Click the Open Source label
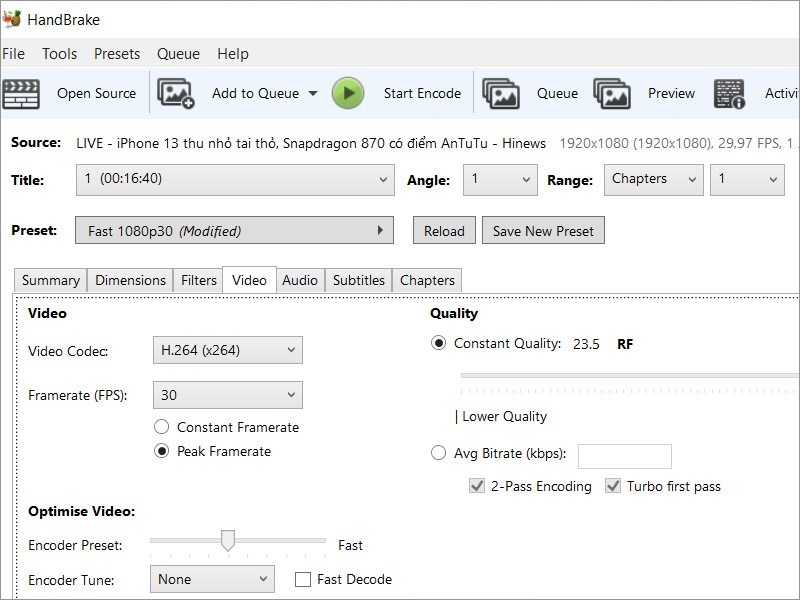Image resolution: width=800 pixels, height=600 pixels. [96, 93]
